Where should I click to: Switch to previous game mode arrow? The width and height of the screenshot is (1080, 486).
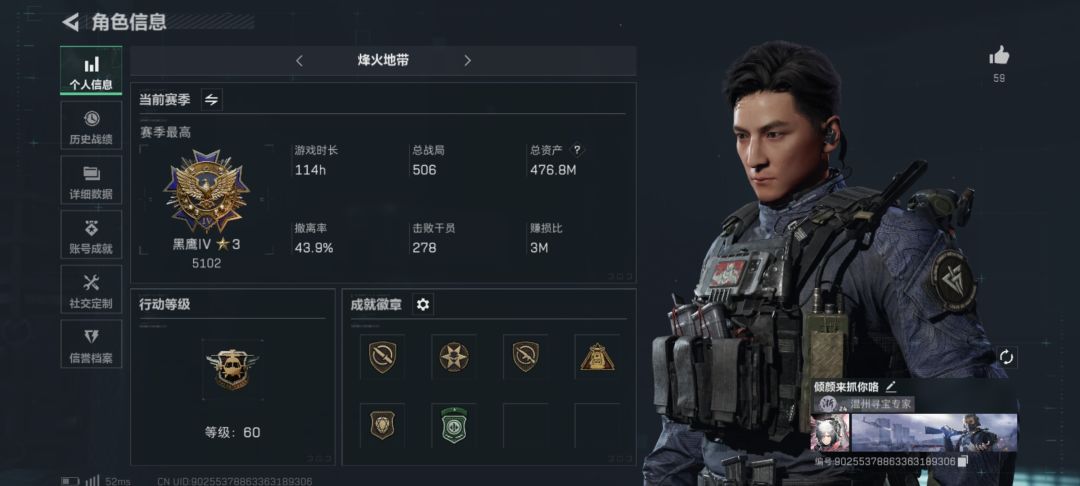click(299, 61)
